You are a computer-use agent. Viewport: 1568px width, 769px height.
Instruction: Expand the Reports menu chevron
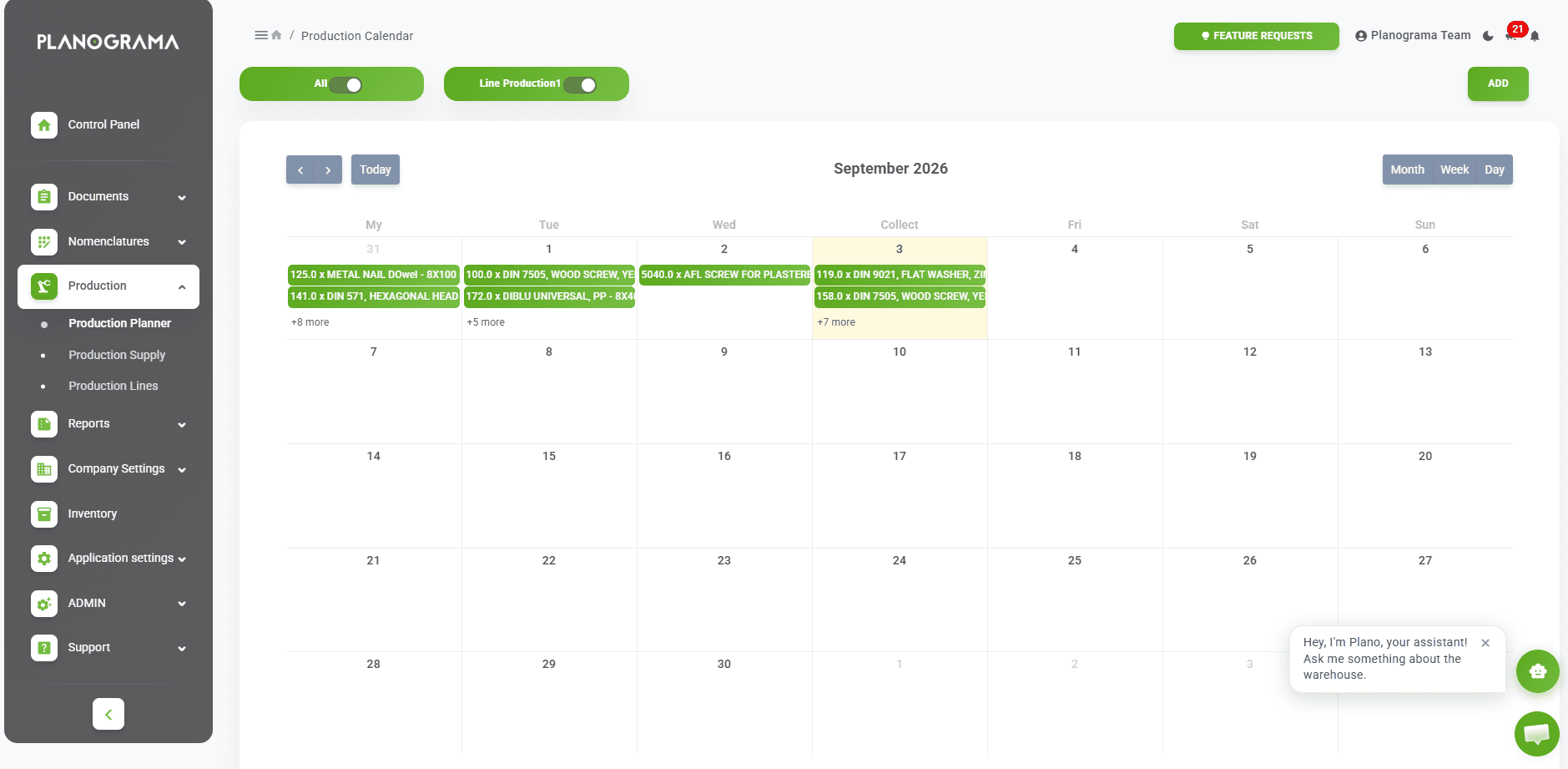(x=182, y=425)
